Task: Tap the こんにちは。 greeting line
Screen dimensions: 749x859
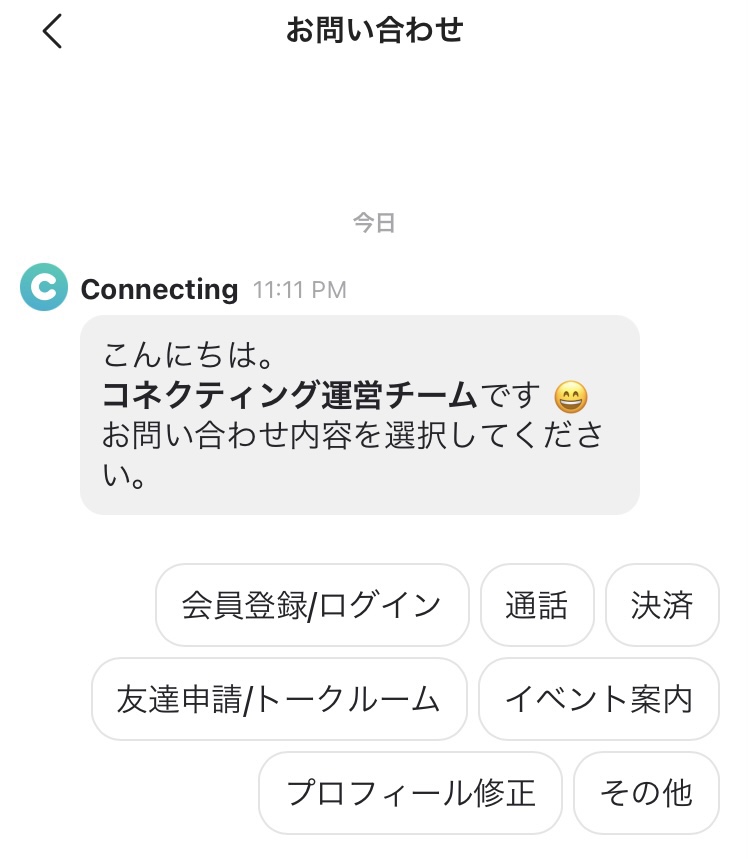Action: coord(188,355)
